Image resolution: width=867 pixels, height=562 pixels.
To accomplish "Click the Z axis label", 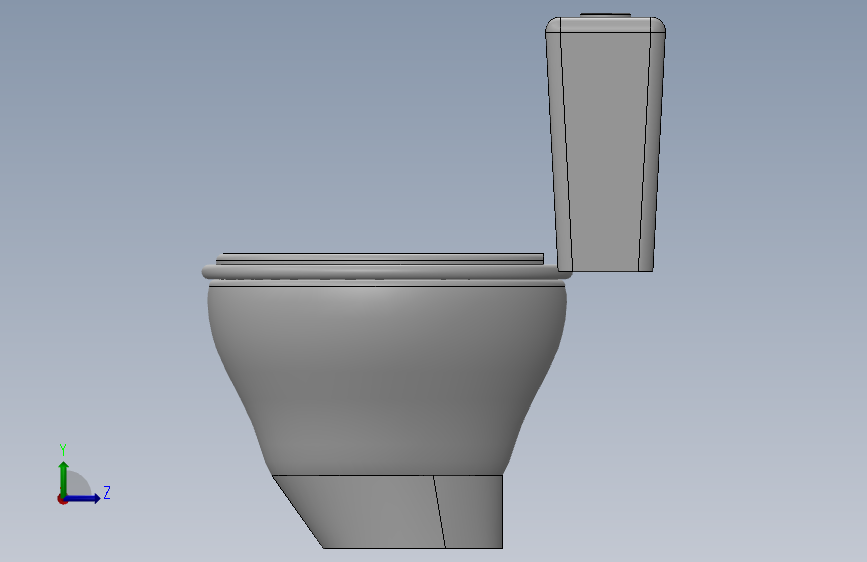I will click(x=107, y=493).
